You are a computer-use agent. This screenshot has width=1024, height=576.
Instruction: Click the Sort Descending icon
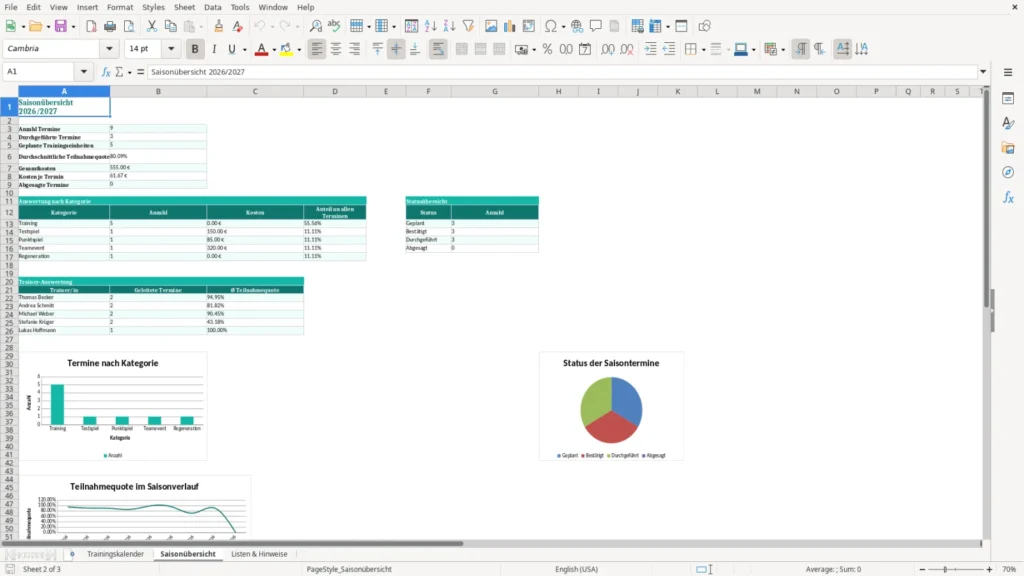[x=449, y=26]
